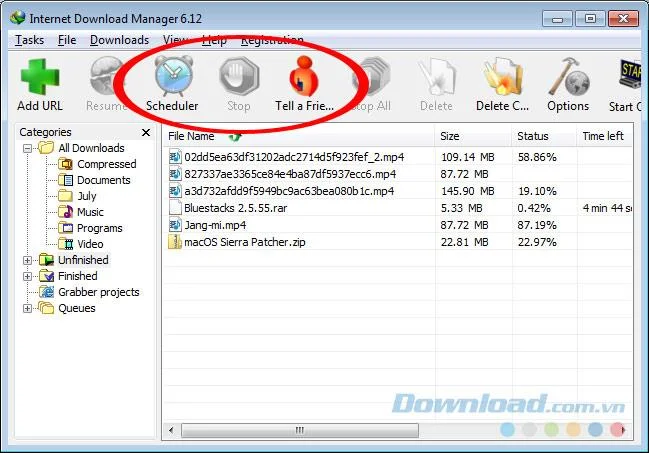The width and height of the screenshot is (649, 453).
Task: Collapse the All Downloads tree node
Action: [x=27, y=148]
